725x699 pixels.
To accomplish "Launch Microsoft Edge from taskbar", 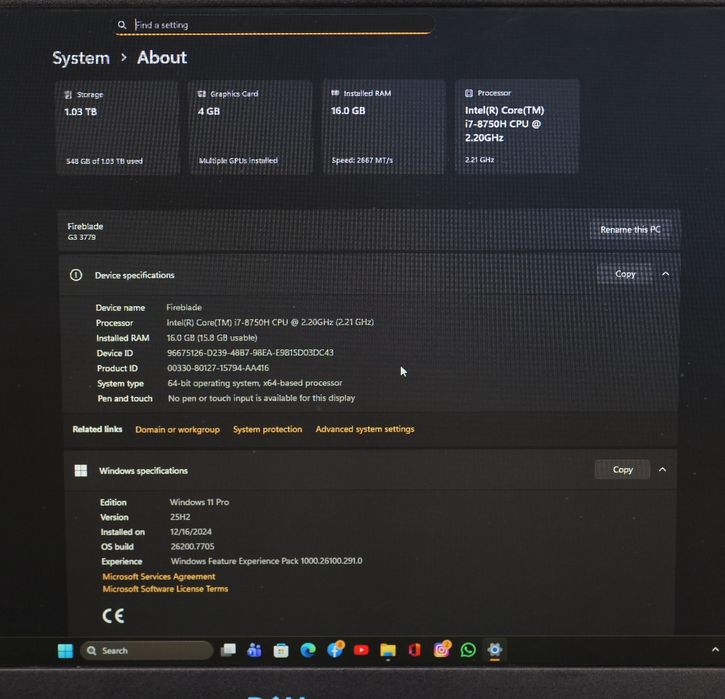I will [308, 650].
